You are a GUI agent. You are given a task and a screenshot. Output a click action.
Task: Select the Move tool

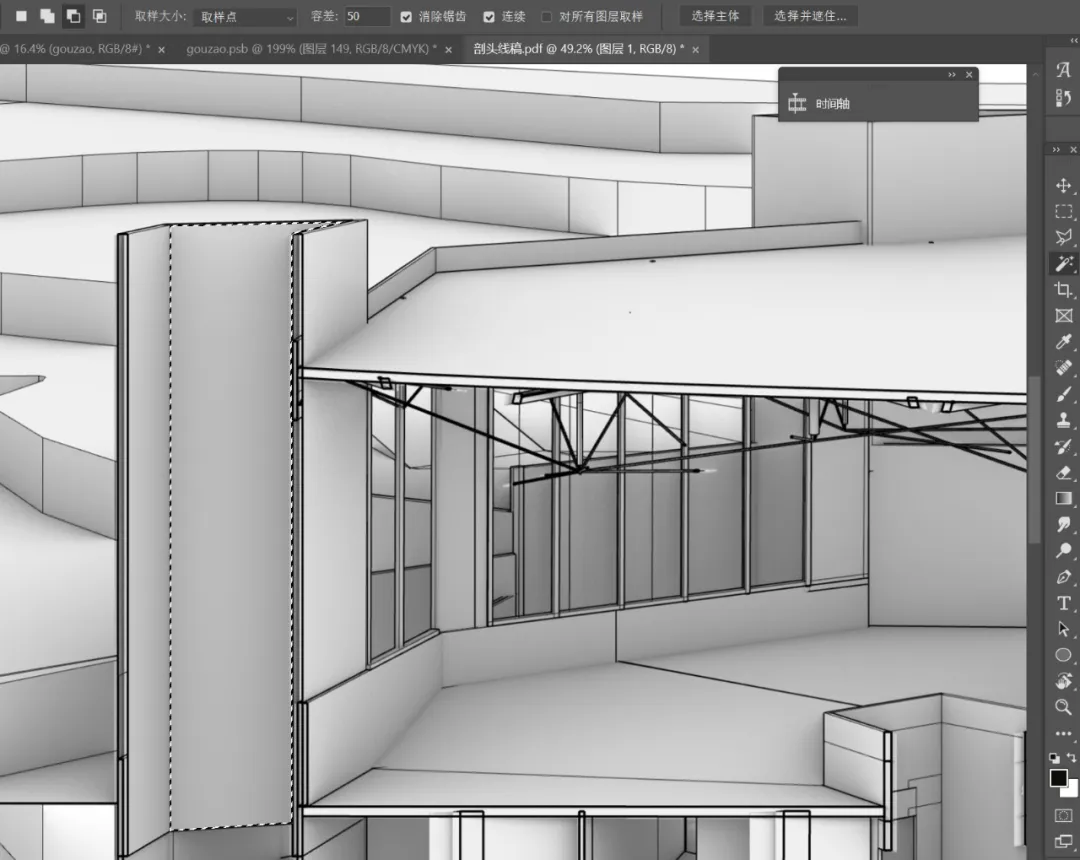(x=1063, y=186)
